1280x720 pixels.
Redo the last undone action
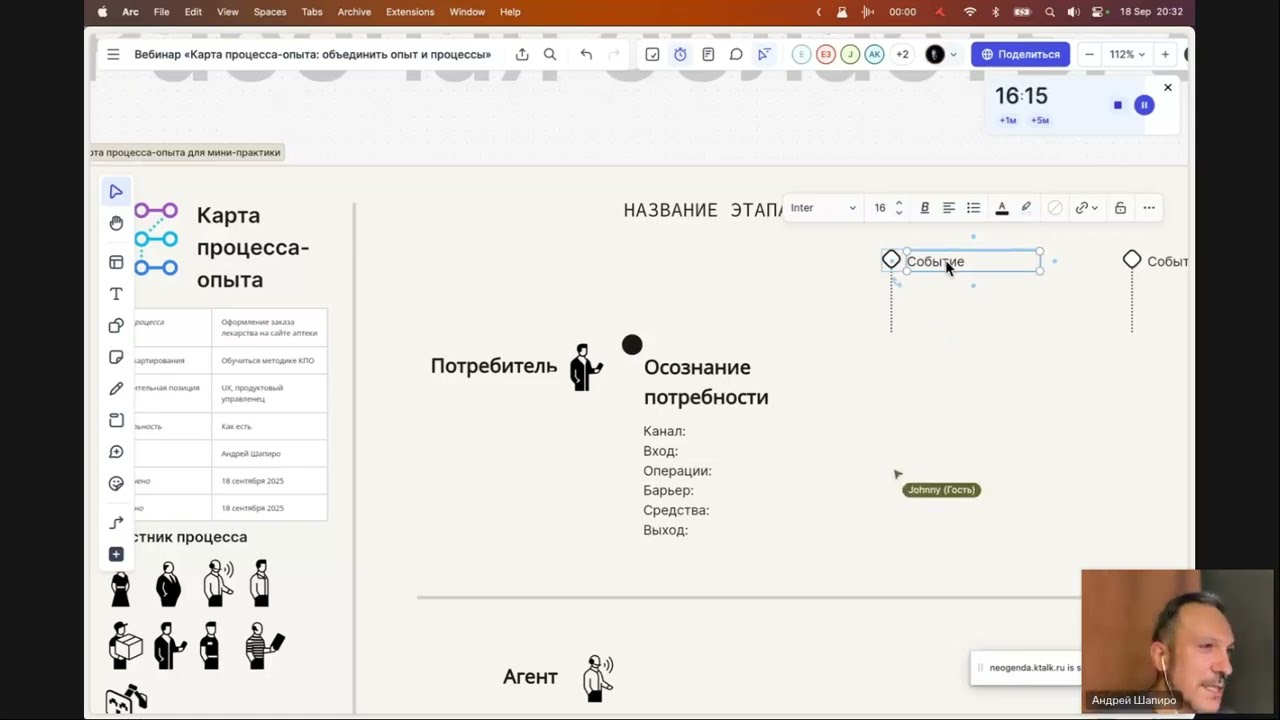pyautogui.click(x=614, y=54)
